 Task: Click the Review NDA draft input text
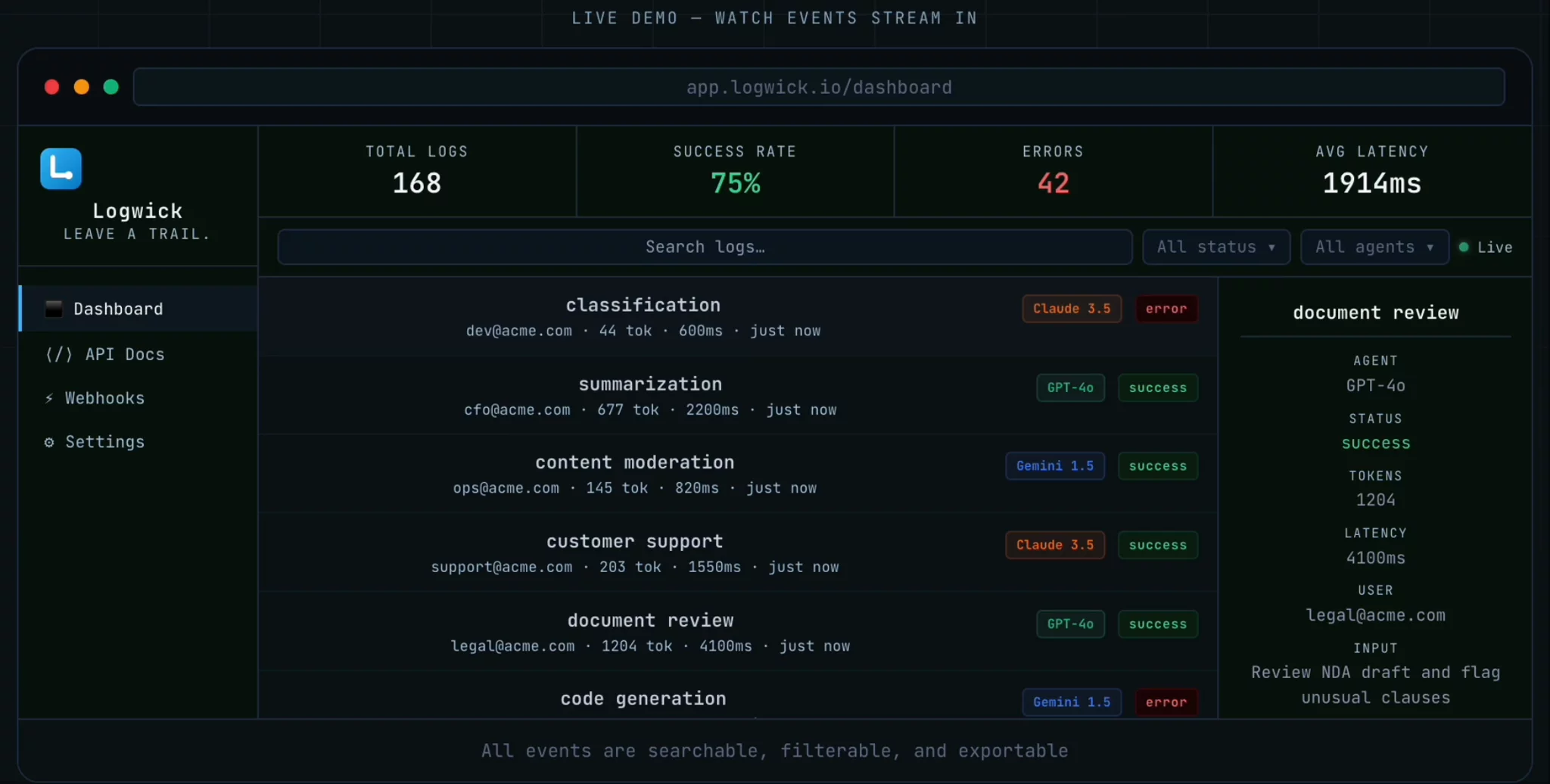(x=1376, y=685)
